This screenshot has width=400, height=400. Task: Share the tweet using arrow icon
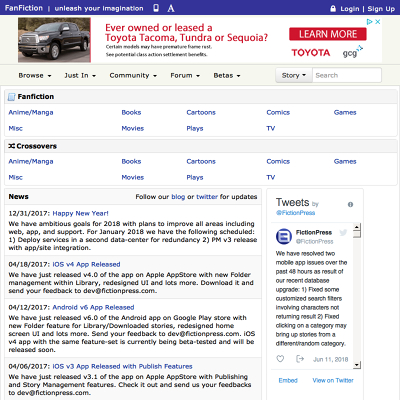pos(300,359)
